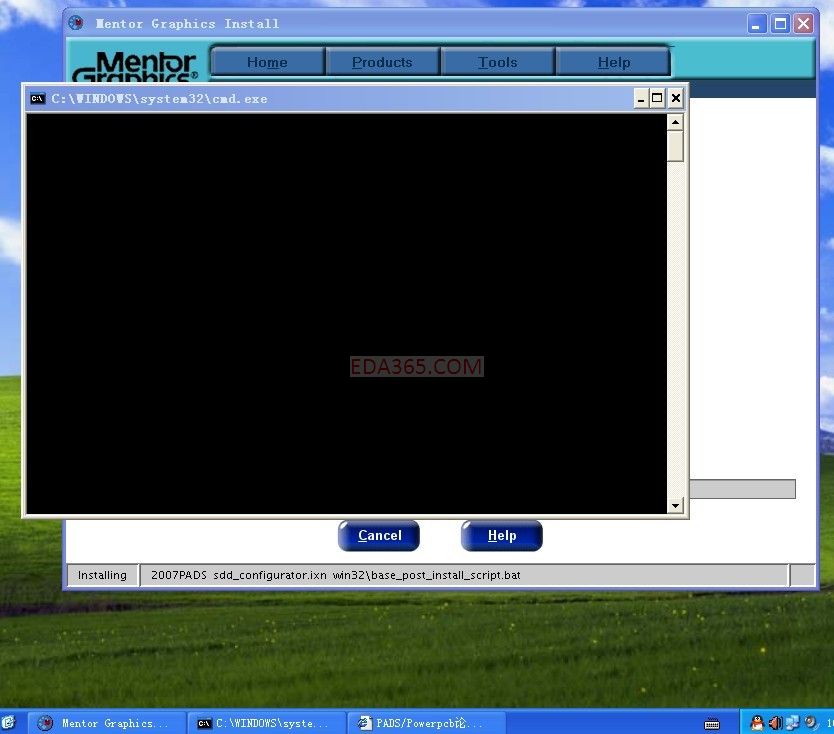Click the network connections tray icon
Image resolution: width=834 pixels, height=734 pixels.
click(793, 722)
